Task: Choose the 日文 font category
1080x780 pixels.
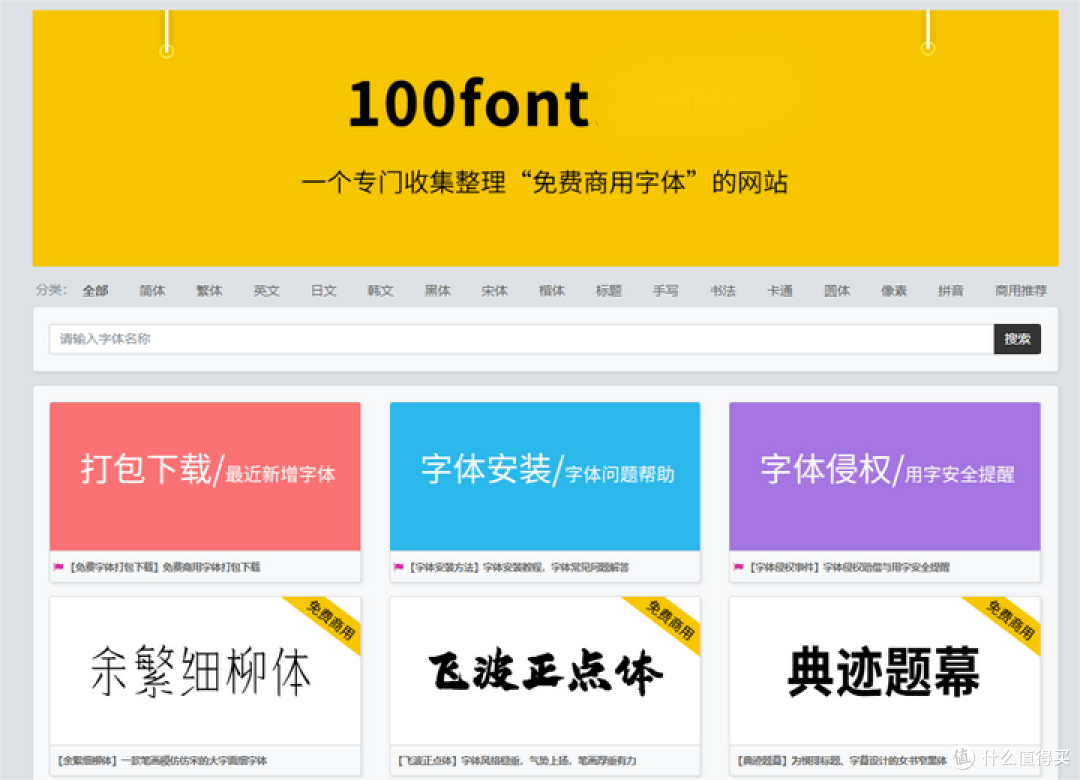Action: point(324,291)
